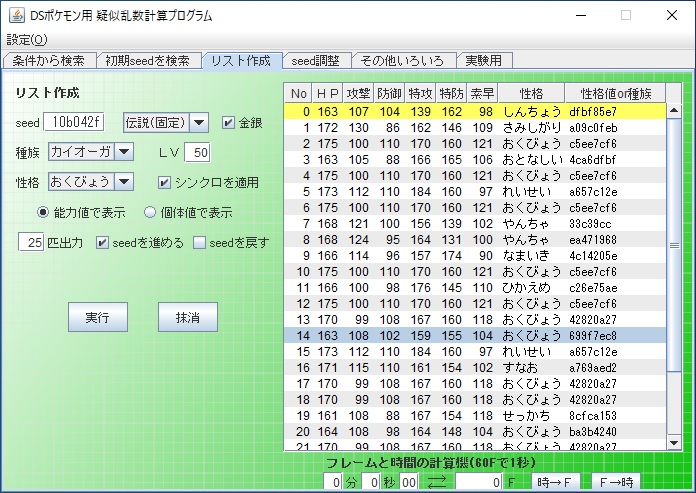The image size is (696, 493).
Task: Click the 性格値or種族 column header
Action: (615, 94)
